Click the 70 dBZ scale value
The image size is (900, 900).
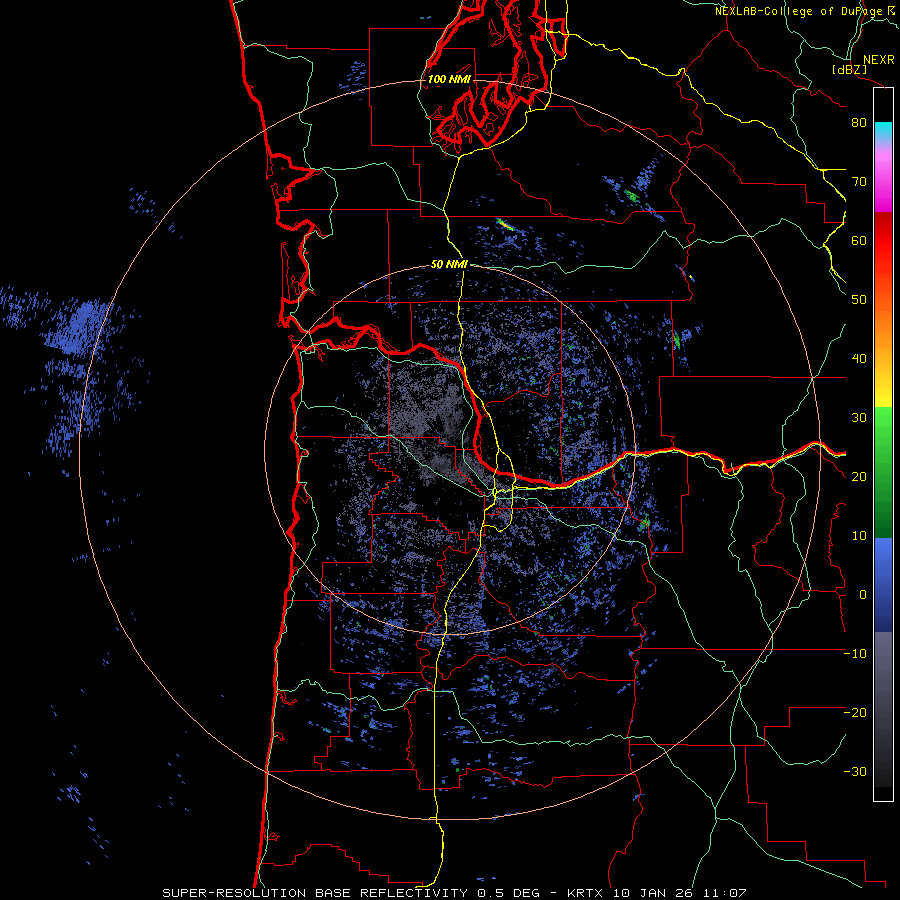pos(859,182)
